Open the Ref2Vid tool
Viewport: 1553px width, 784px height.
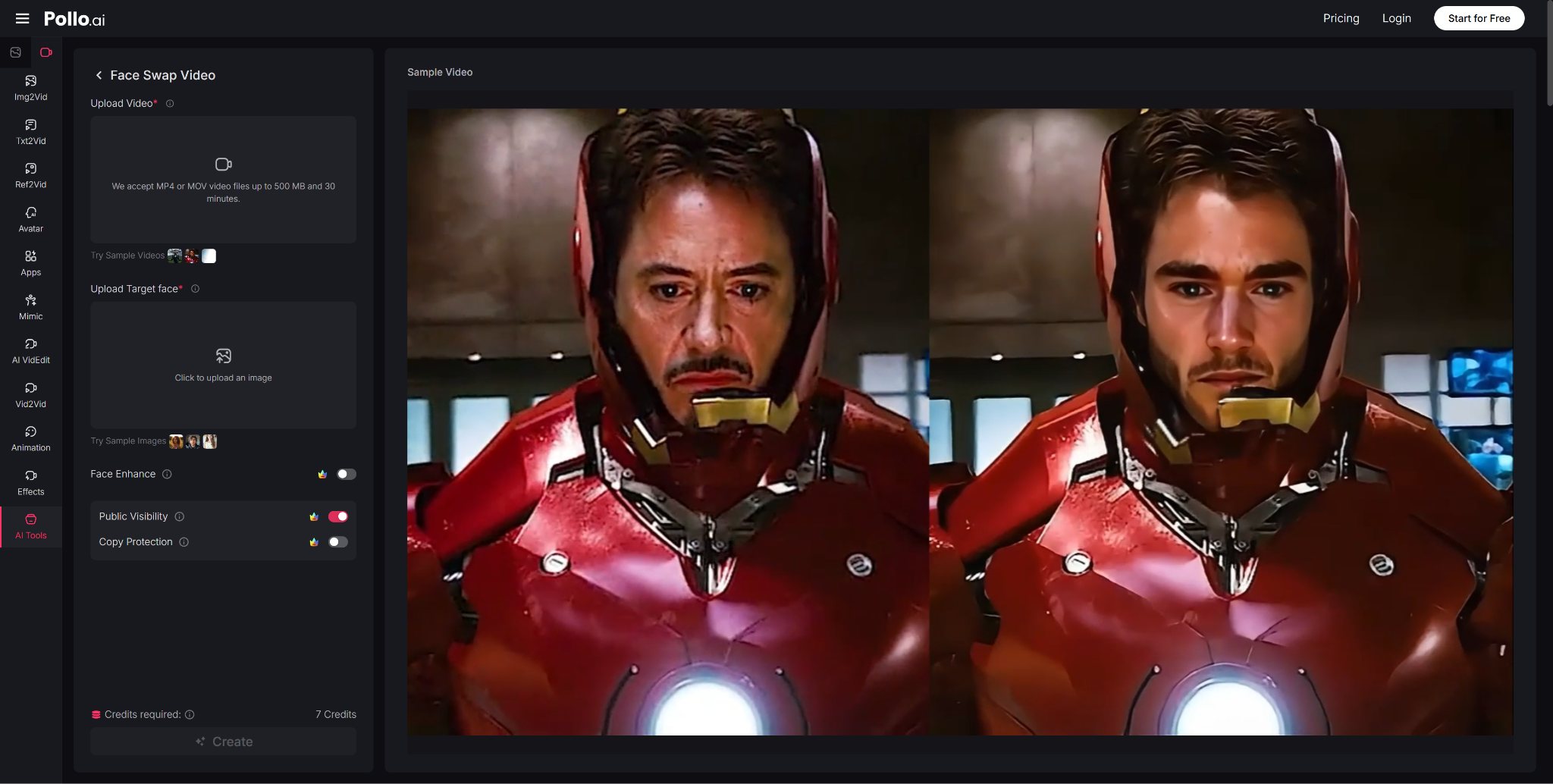click(x=31, y=176)
